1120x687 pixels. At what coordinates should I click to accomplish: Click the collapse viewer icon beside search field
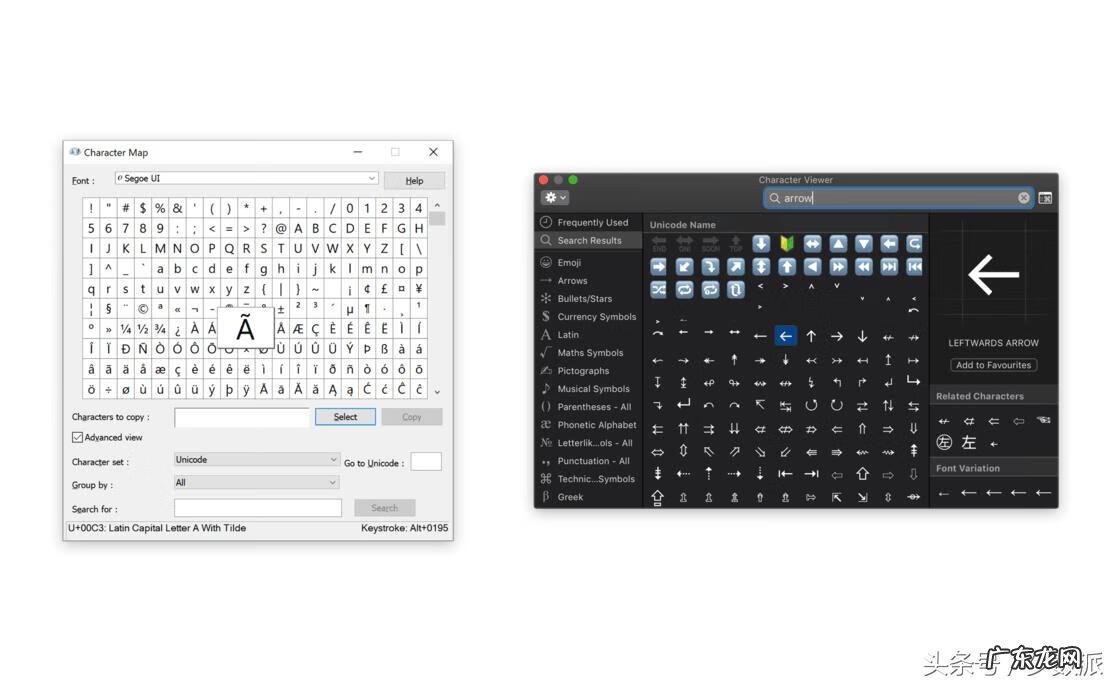point(1045,198)
